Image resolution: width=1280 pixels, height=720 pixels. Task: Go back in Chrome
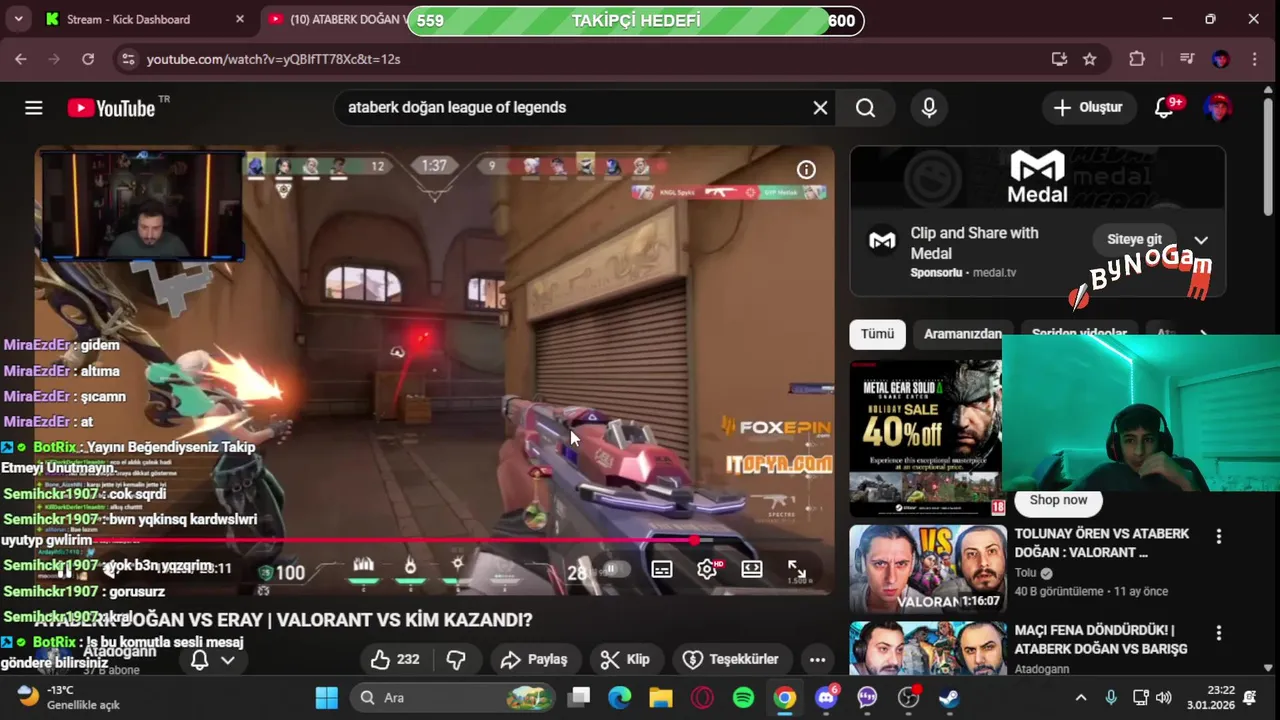(21, 59)
